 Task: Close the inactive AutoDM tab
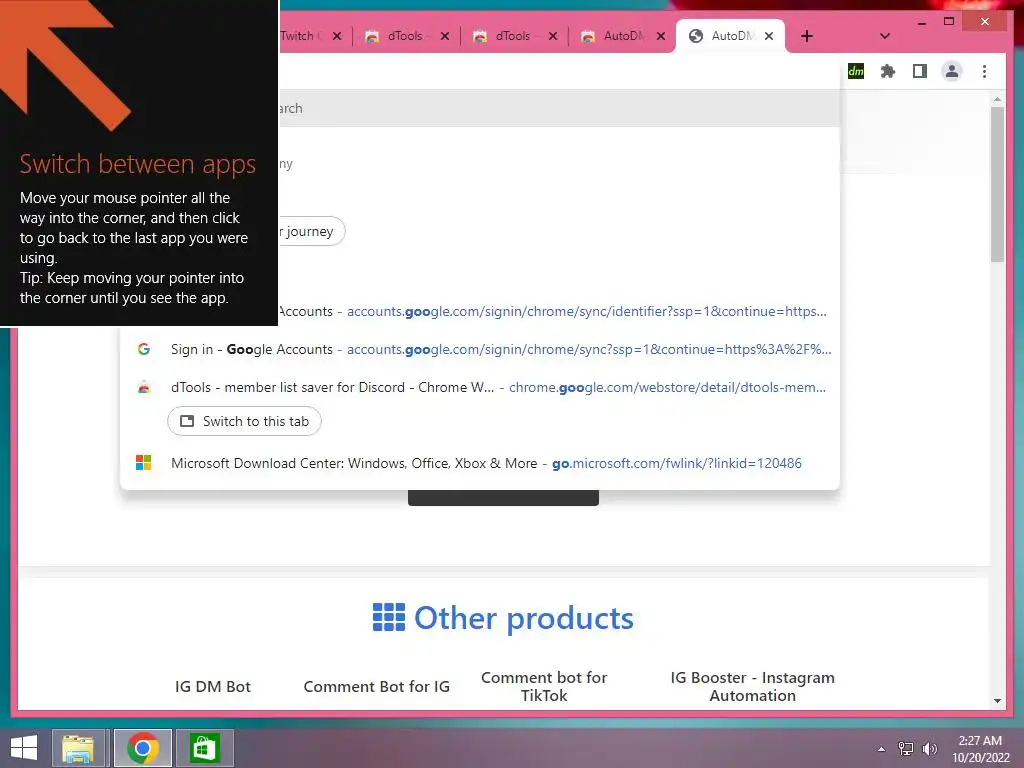pos(661,36)
